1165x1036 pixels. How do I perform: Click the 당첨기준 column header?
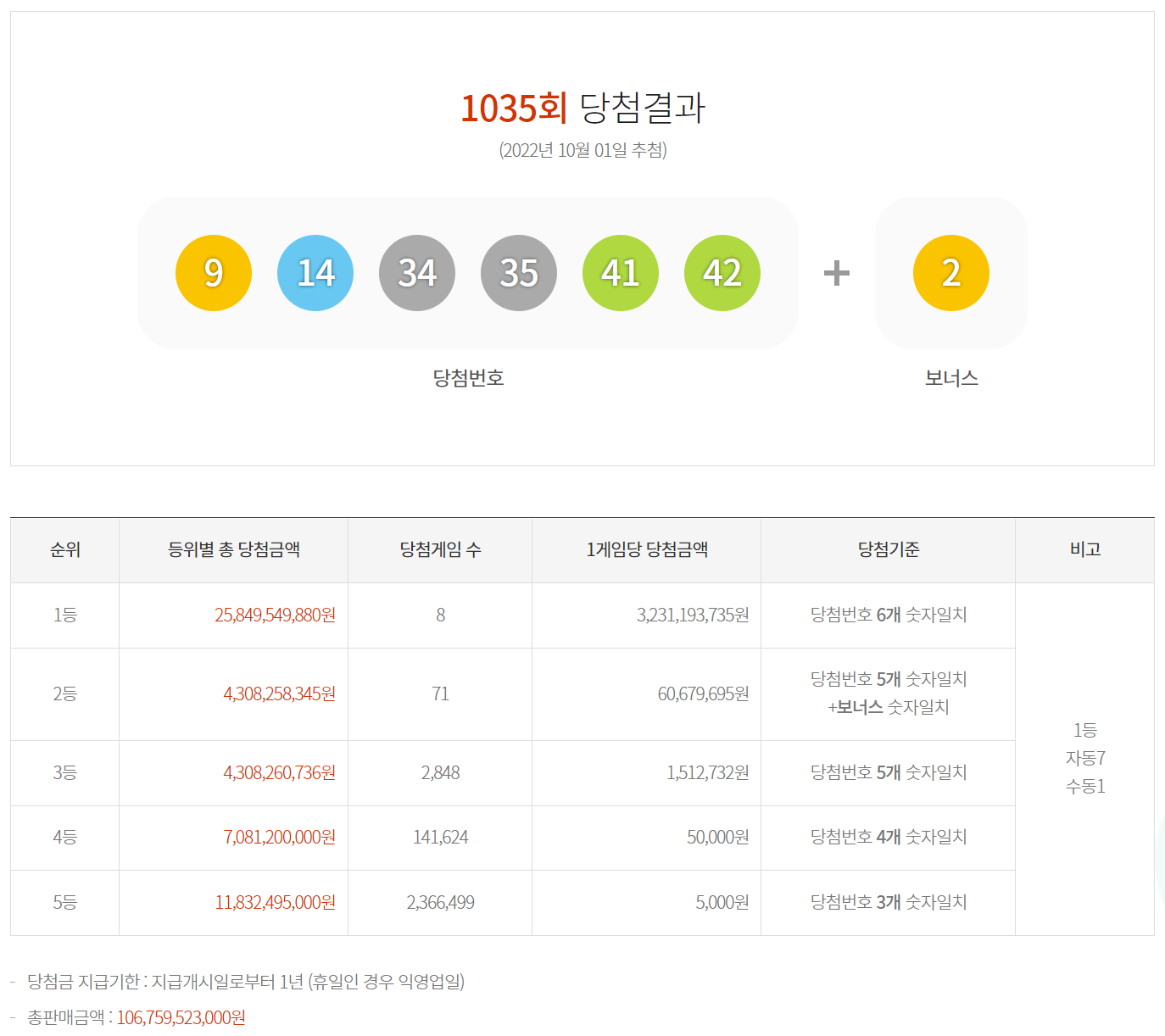(x=888, y=549)
